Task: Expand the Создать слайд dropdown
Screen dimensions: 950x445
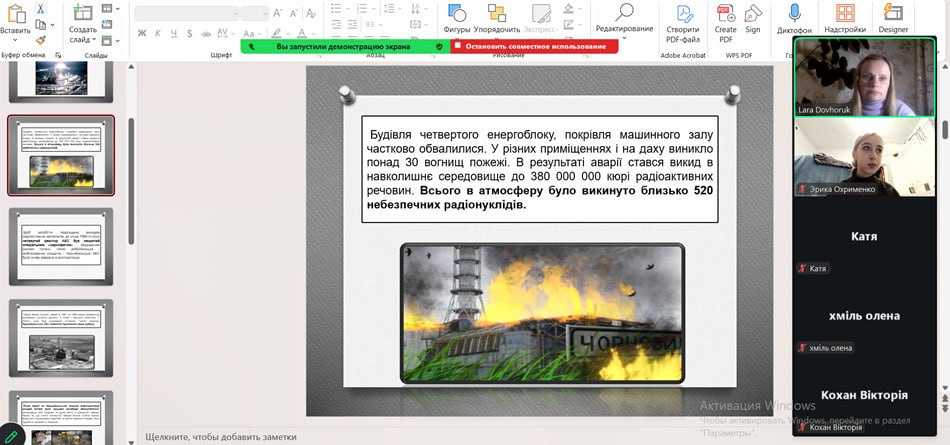Action: [x=83, y=39]
